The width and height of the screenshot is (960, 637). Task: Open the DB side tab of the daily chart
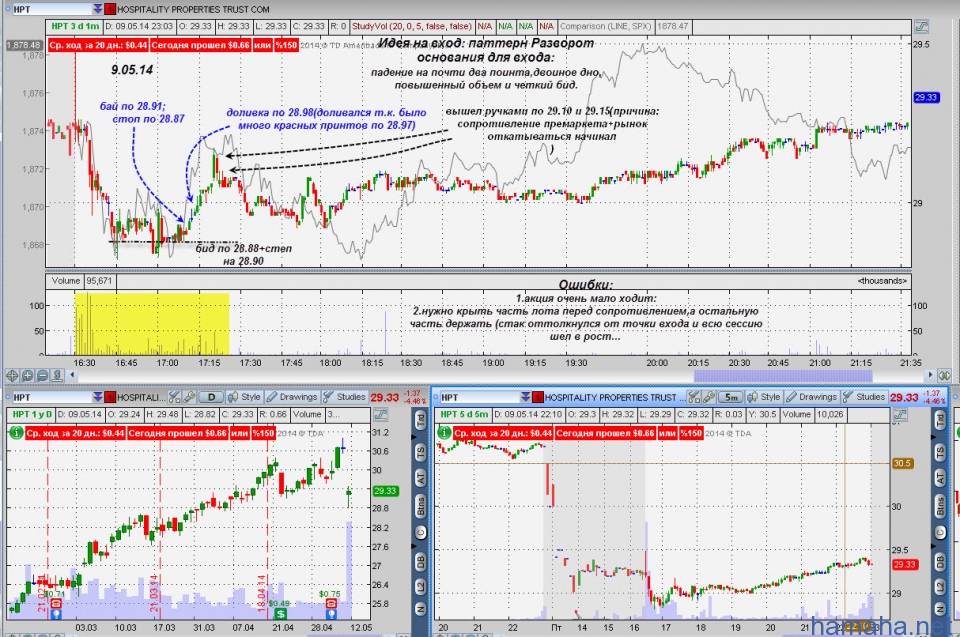pos(421,561)
